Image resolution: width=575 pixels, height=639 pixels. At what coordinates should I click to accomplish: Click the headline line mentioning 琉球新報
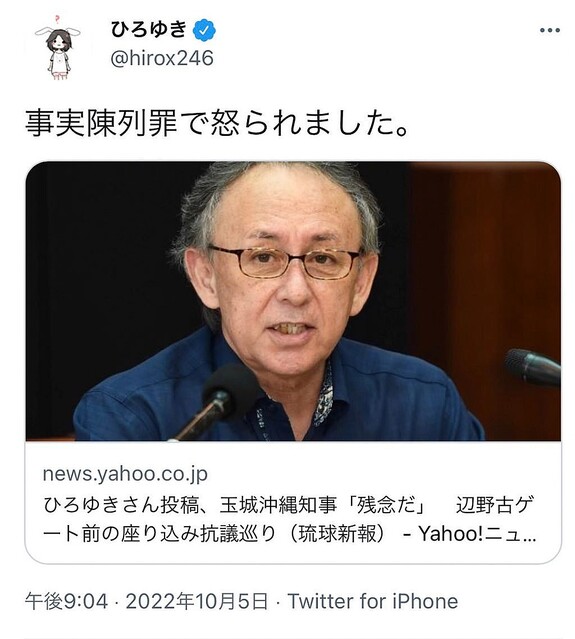288,533
